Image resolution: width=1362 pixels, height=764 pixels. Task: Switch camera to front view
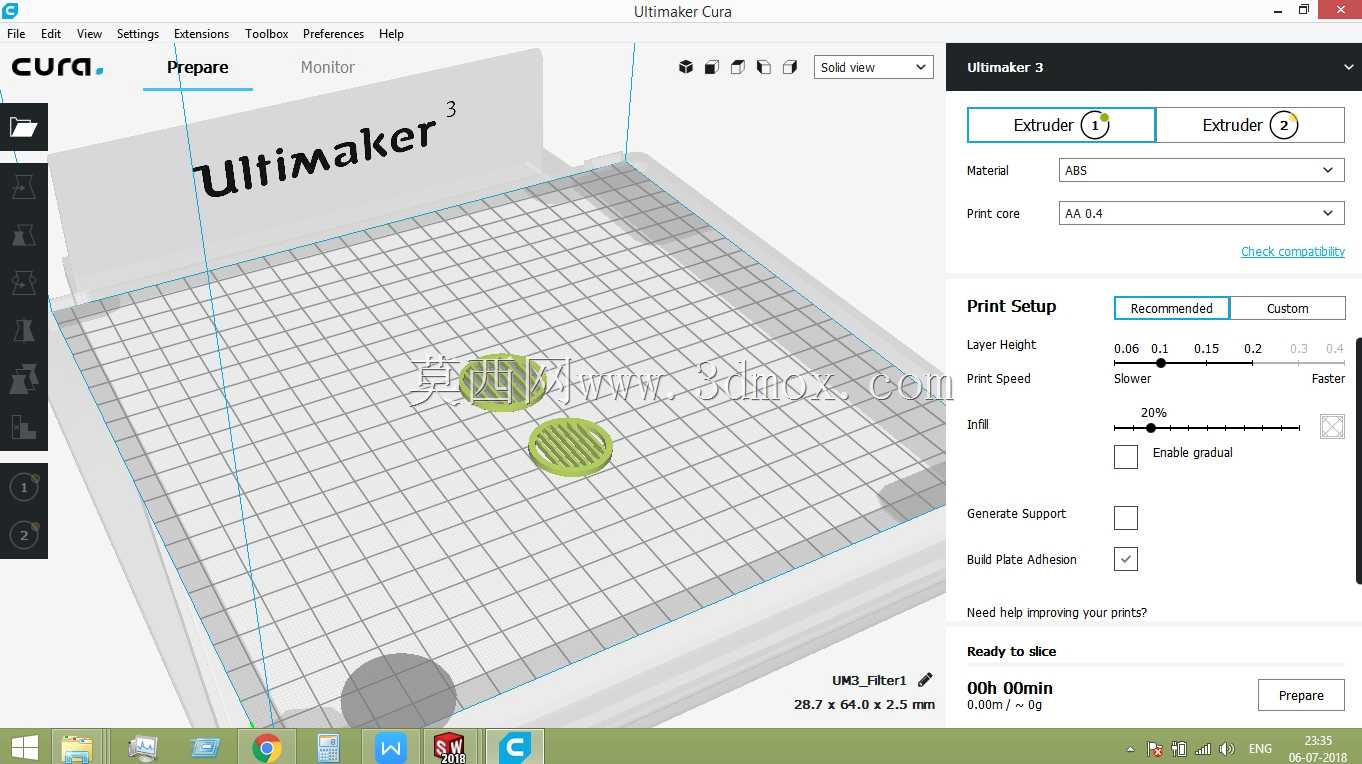point(712,67)
